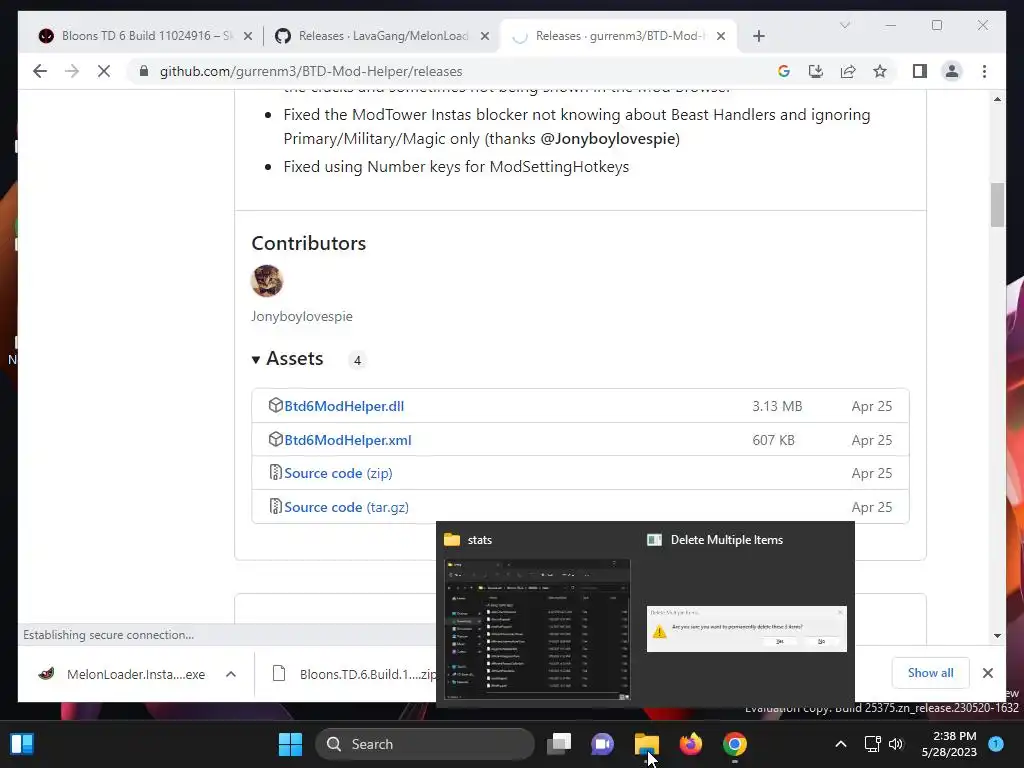Open File Explorer on taskbar
Screen dimensions: 1024x768
[647, 744]
